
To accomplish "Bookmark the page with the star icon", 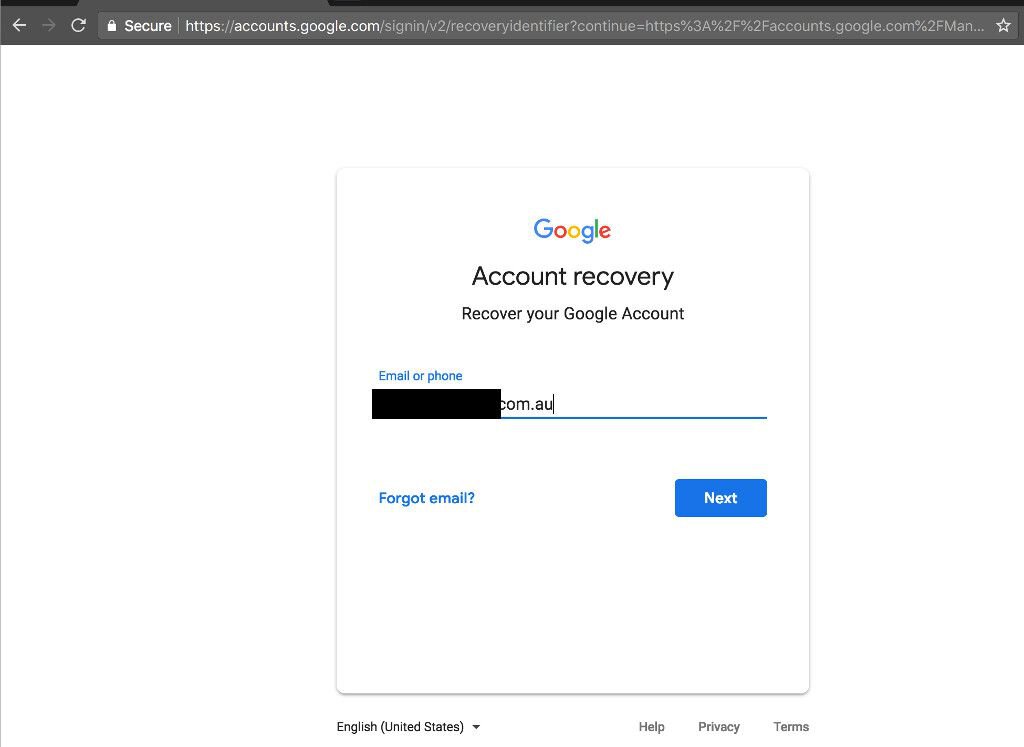I will [1003, 26].
